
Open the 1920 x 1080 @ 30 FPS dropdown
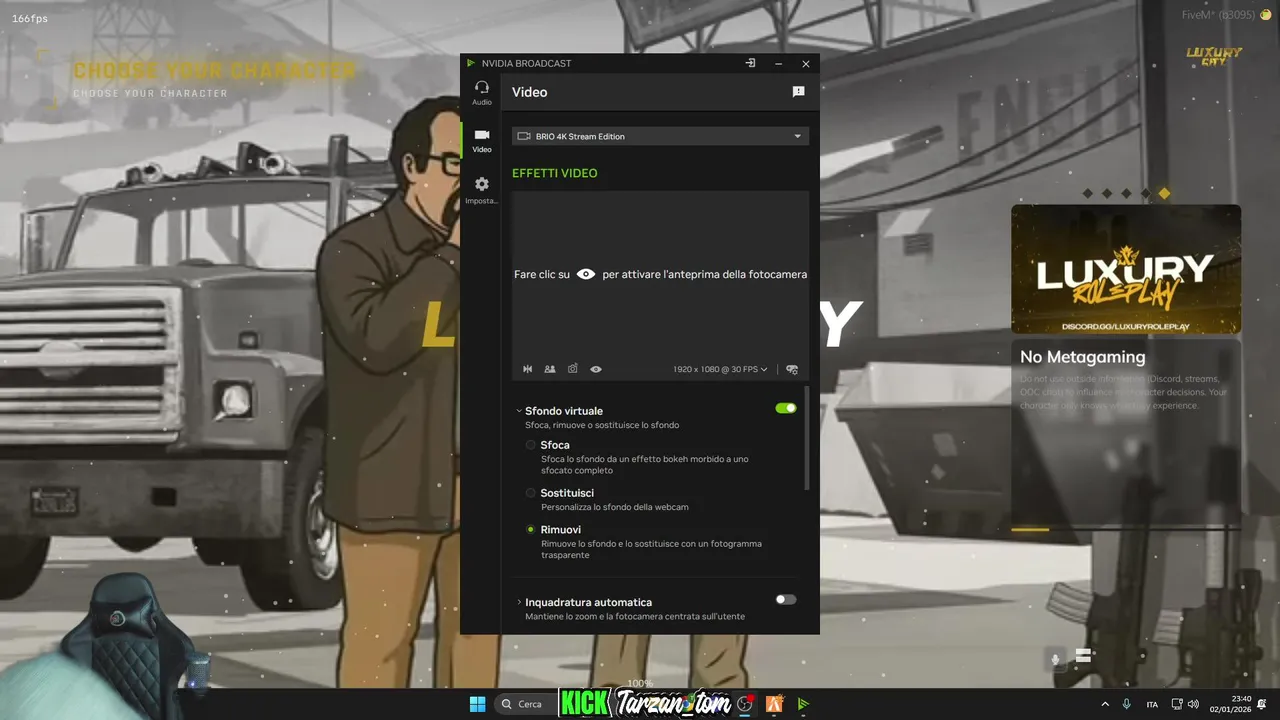point(720,369)
